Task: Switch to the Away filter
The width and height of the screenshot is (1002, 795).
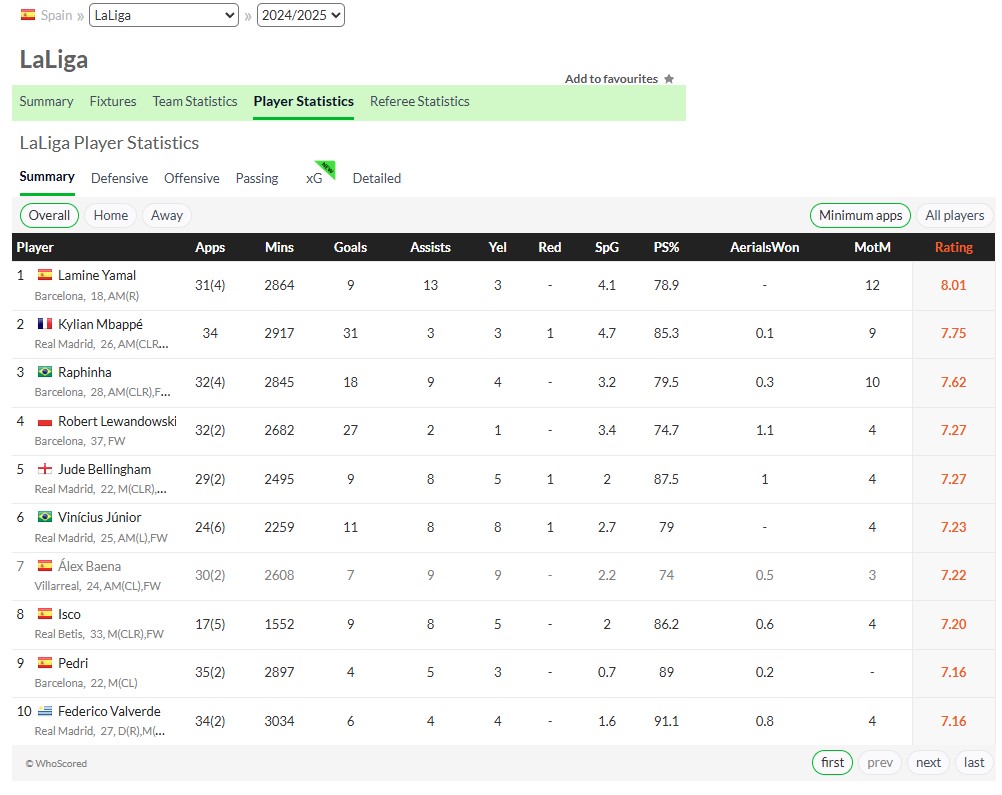Action: tap(167, 215)
